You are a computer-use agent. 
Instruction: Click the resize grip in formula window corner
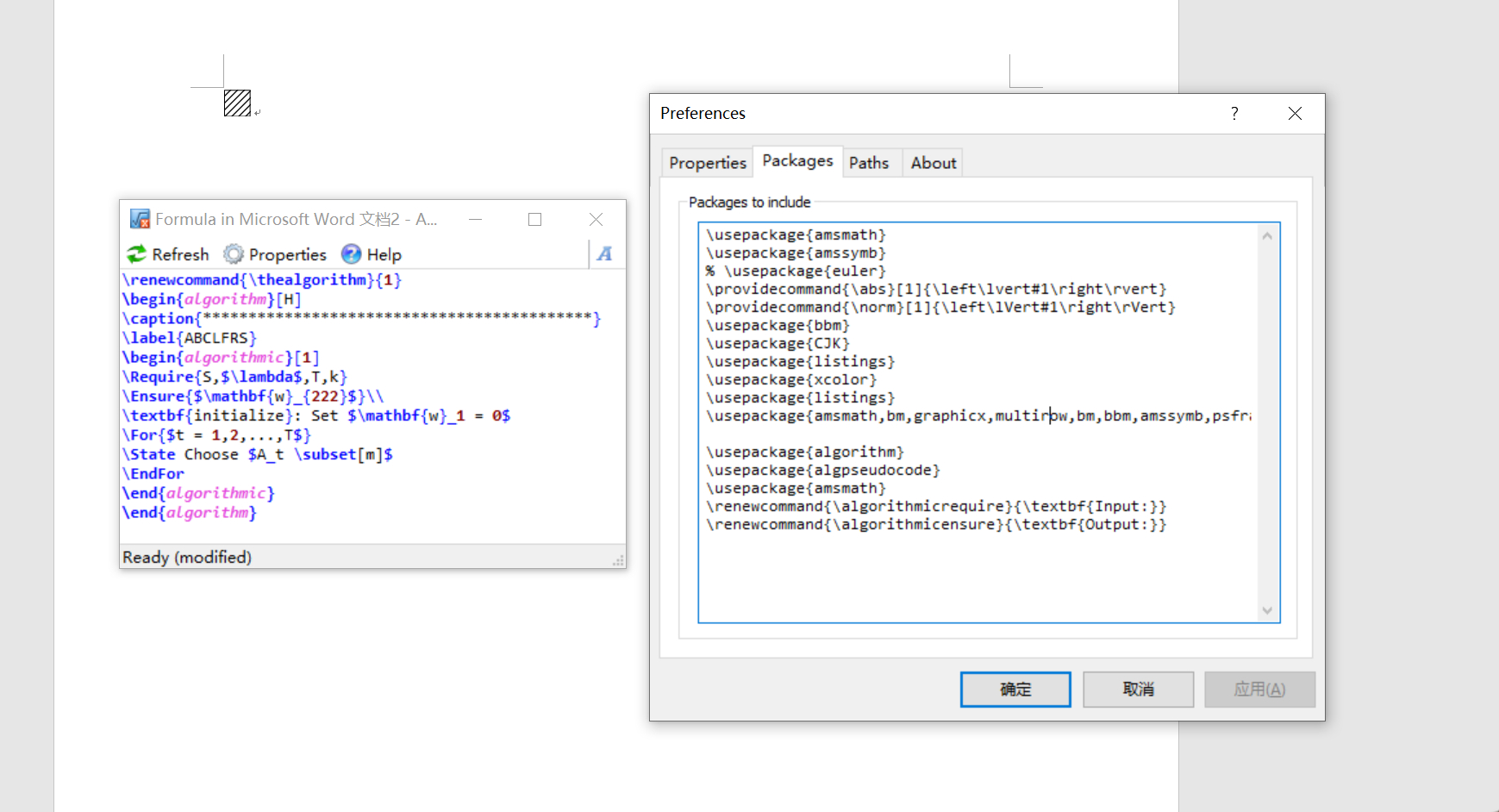click(618, 560)
